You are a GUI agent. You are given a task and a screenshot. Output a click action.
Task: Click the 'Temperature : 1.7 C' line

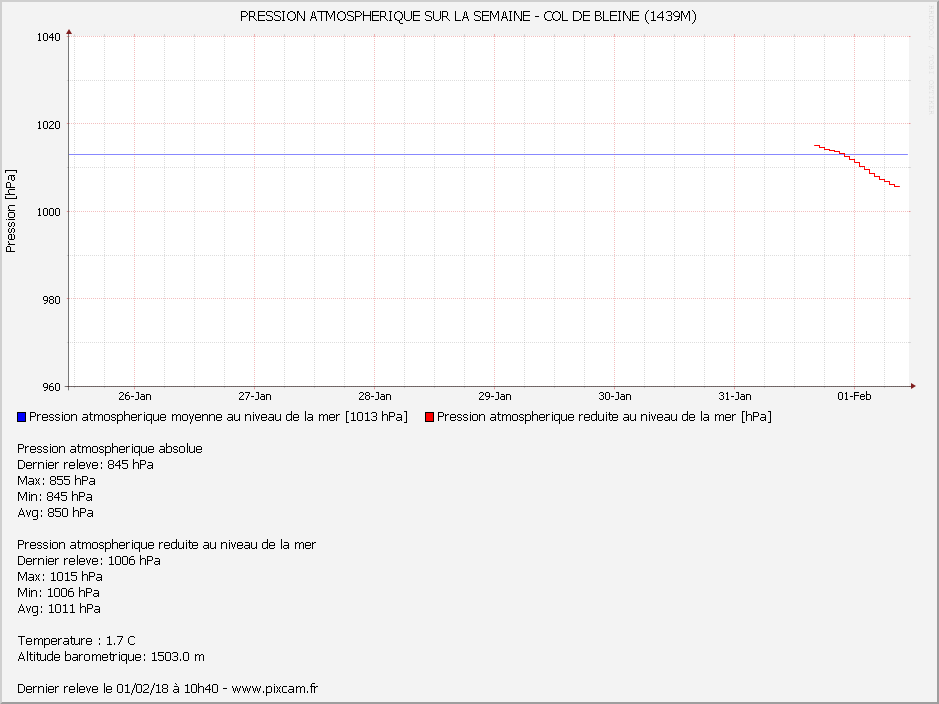click(76, 641)
